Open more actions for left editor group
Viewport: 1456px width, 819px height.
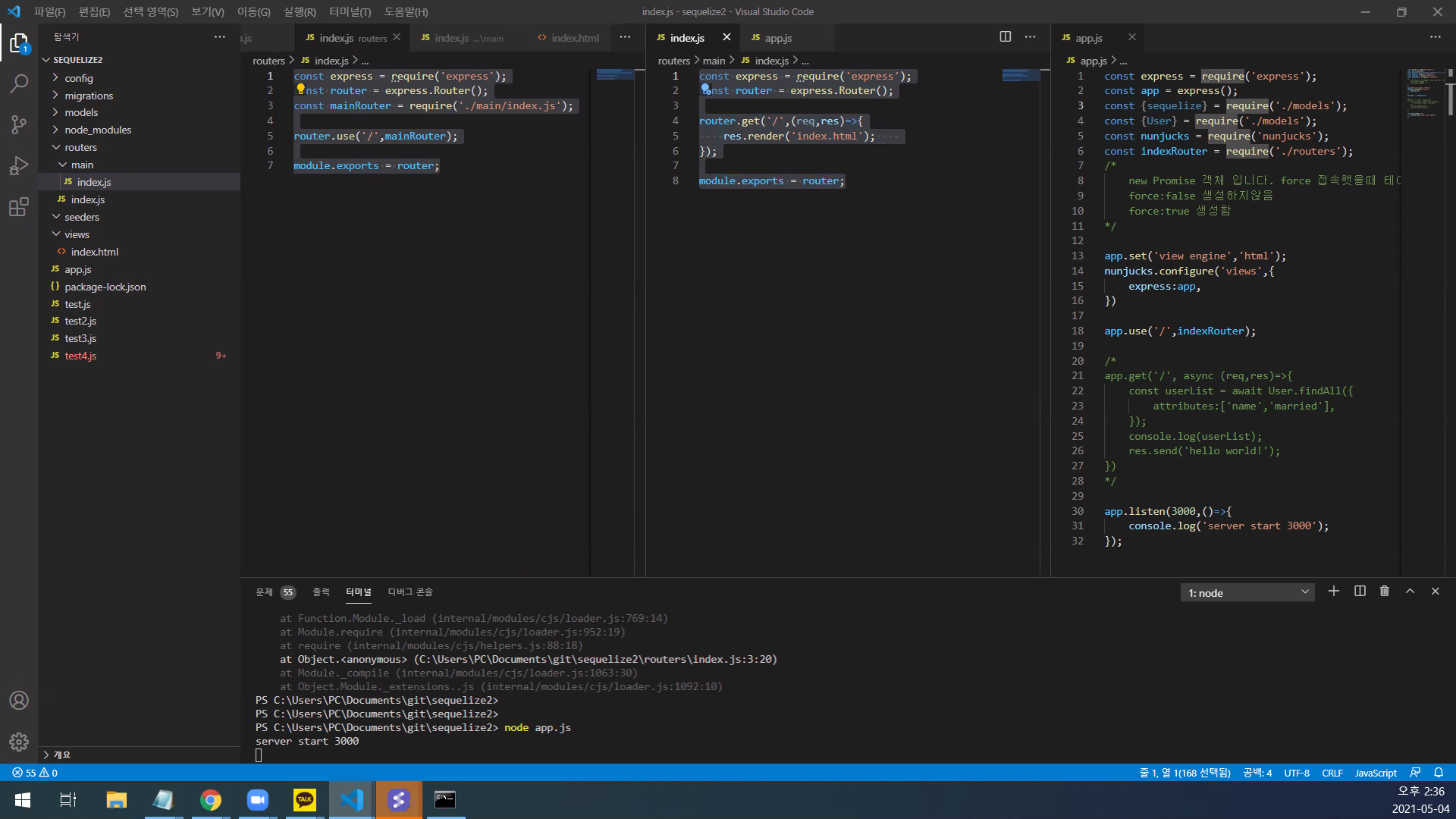point(625,37)
